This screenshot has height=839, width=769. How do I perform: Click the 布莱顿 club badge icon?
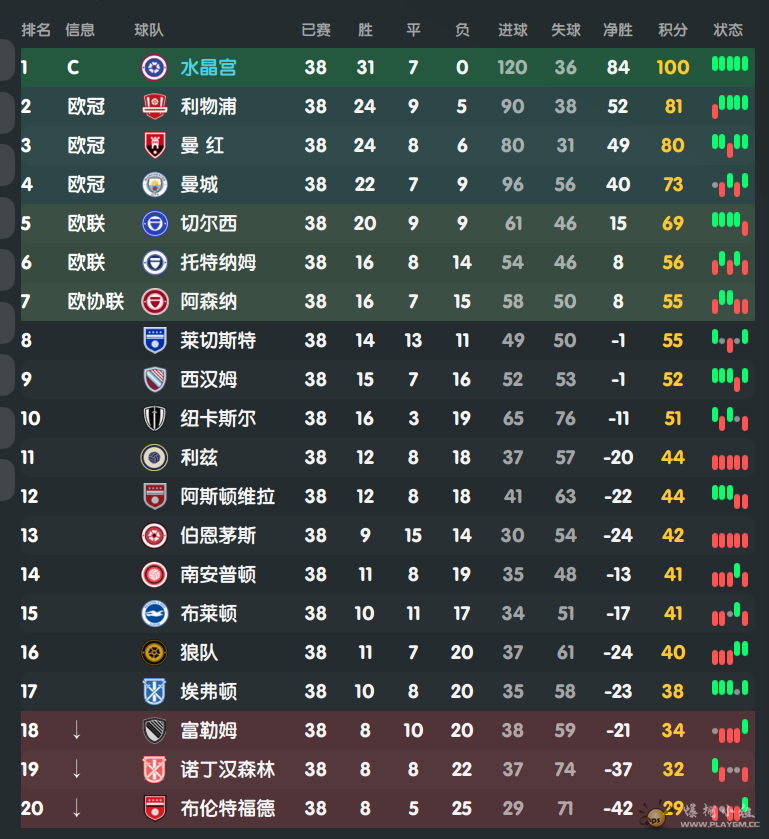click(x=155, y=614)
